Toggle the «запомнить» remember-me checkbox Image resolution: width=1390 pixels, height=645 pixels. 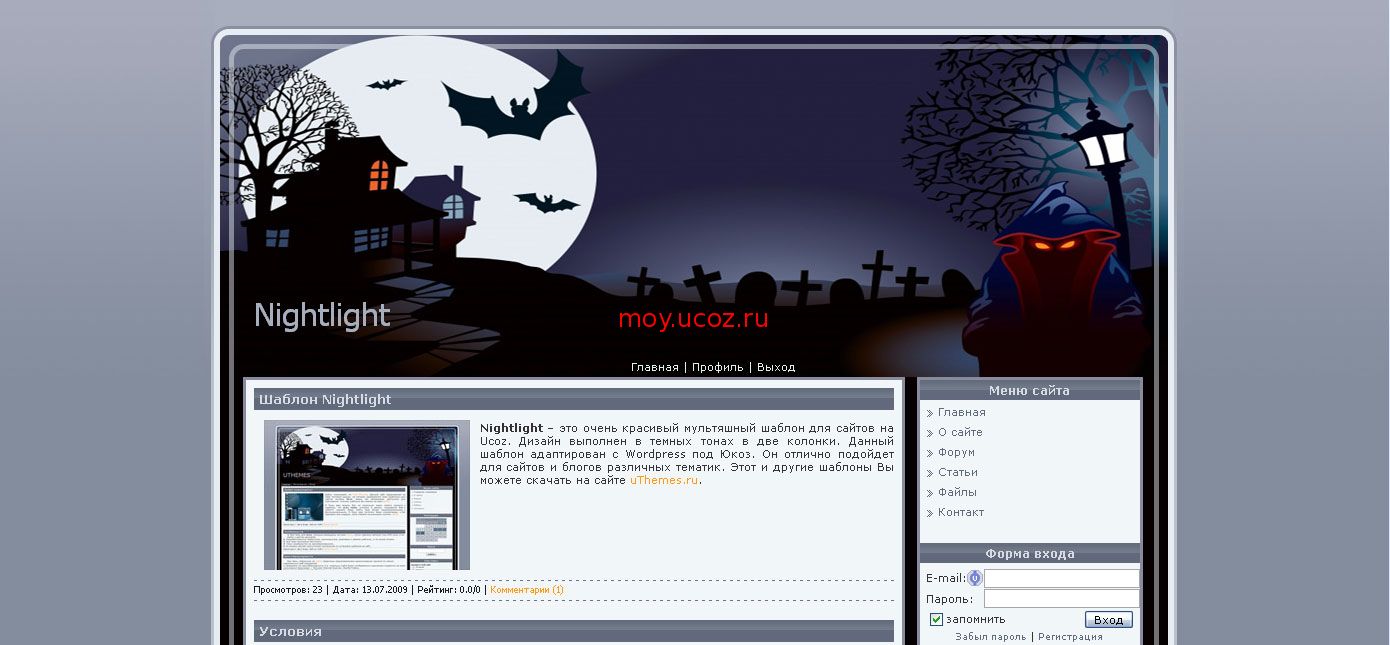936,620
